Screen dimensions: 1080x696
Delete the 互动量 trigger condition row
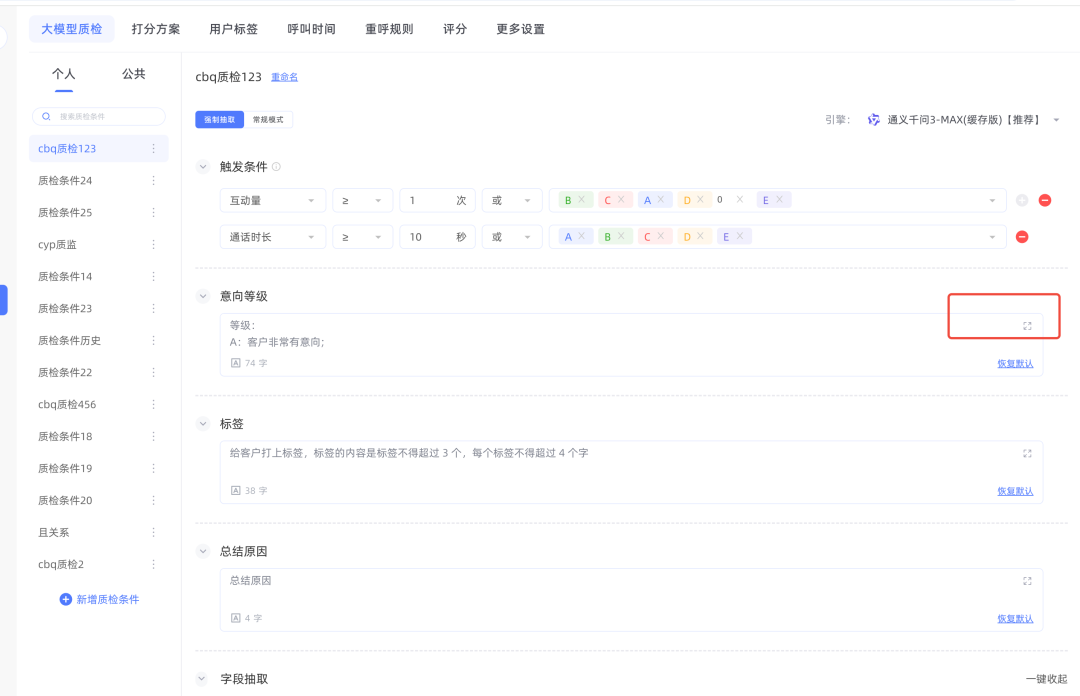pos(1045,200)
